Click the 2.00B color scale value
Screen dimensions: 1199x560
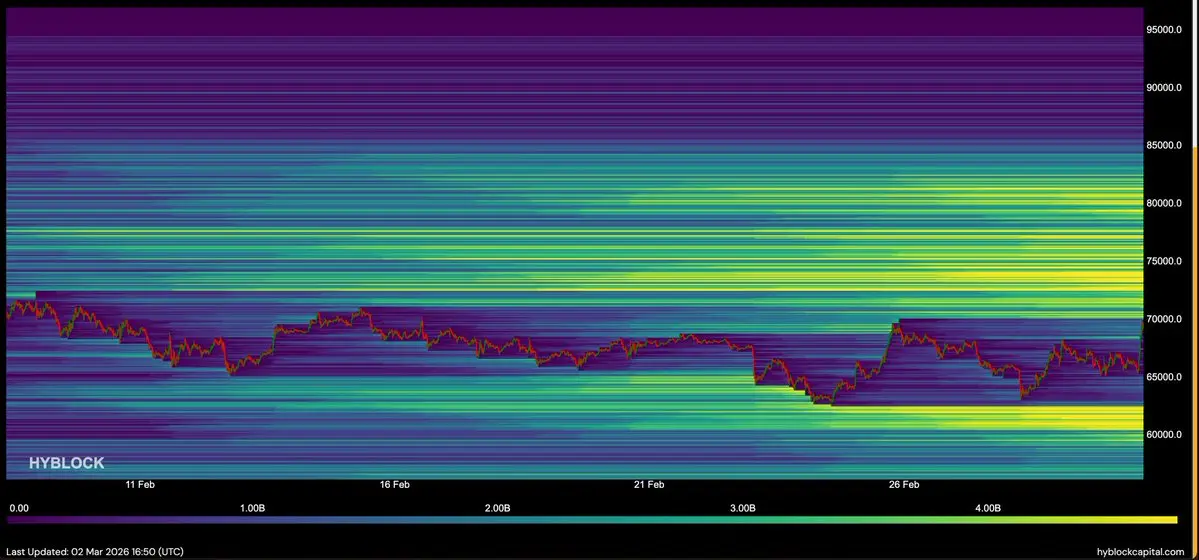pyautogui.click(x=497, y=508)
